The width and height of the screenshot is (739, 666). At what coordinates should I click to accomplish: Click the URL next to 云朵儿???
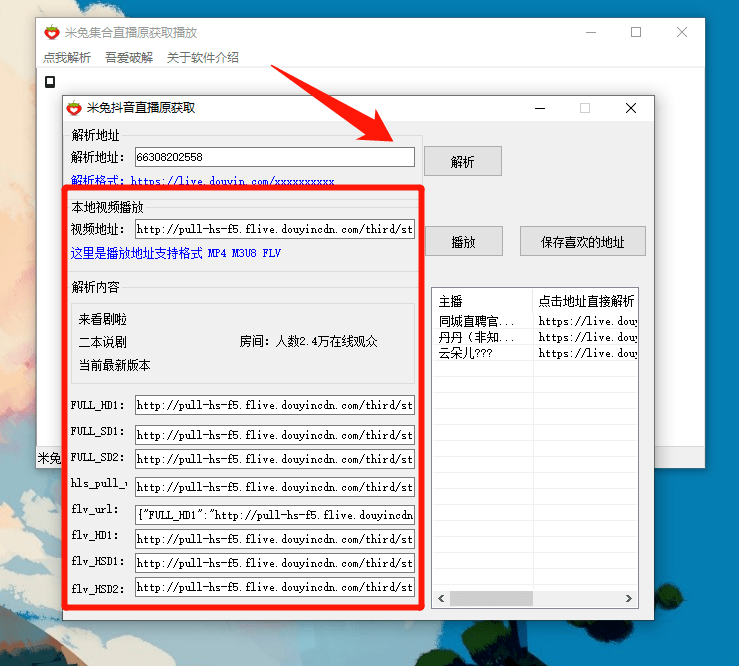click(x=587, y=354)
